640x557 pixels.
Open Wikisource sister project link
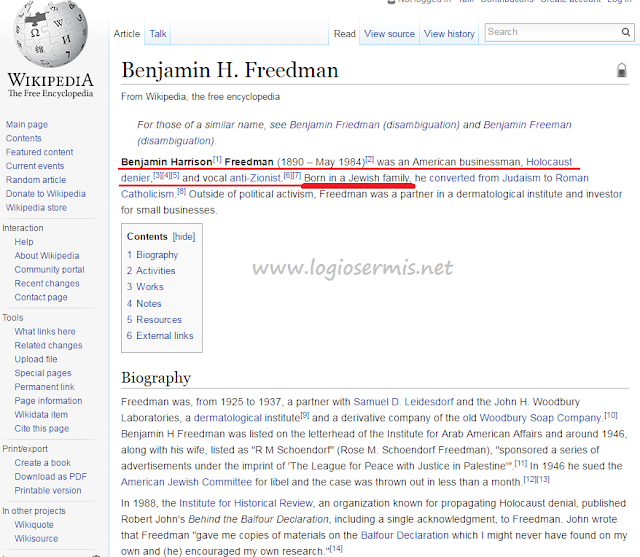[x=36, y=539]
